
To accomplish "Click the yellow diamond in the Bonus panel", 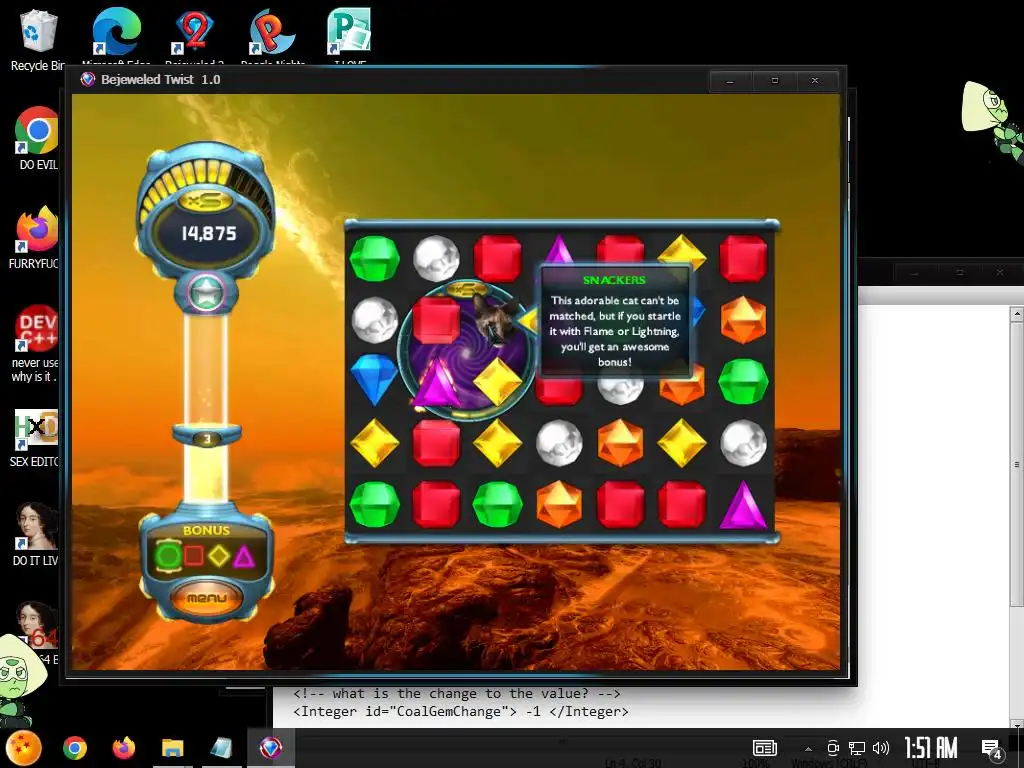I will coord(219,556).
